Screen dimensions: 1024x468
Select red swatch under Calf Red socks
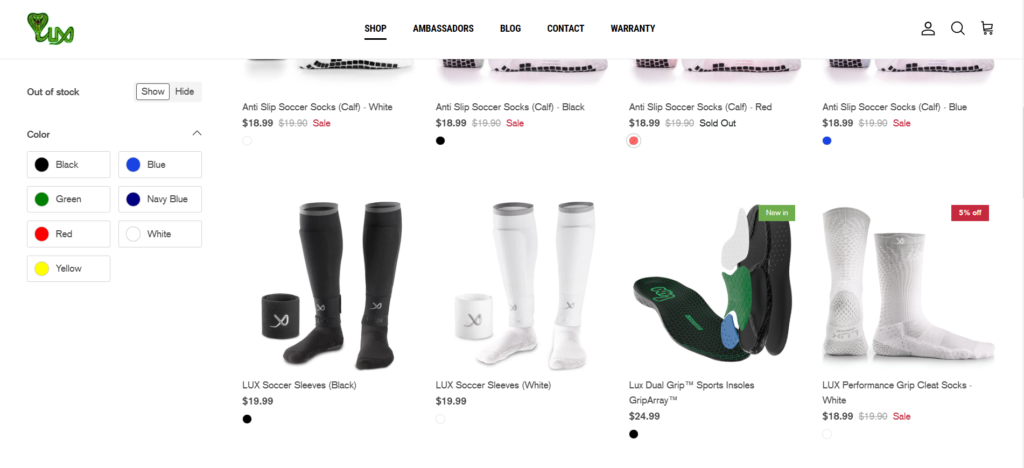coord(633,140)
